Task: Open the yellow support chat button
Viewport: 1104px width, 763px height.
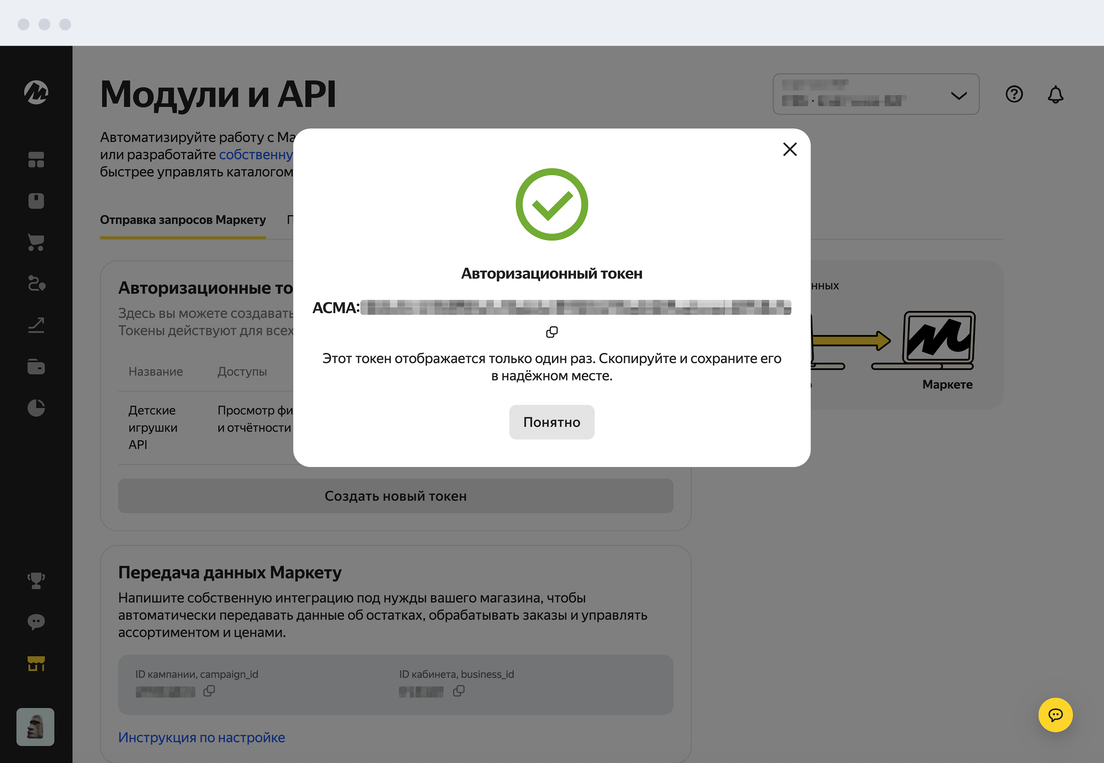Action: coord(1055,715)
